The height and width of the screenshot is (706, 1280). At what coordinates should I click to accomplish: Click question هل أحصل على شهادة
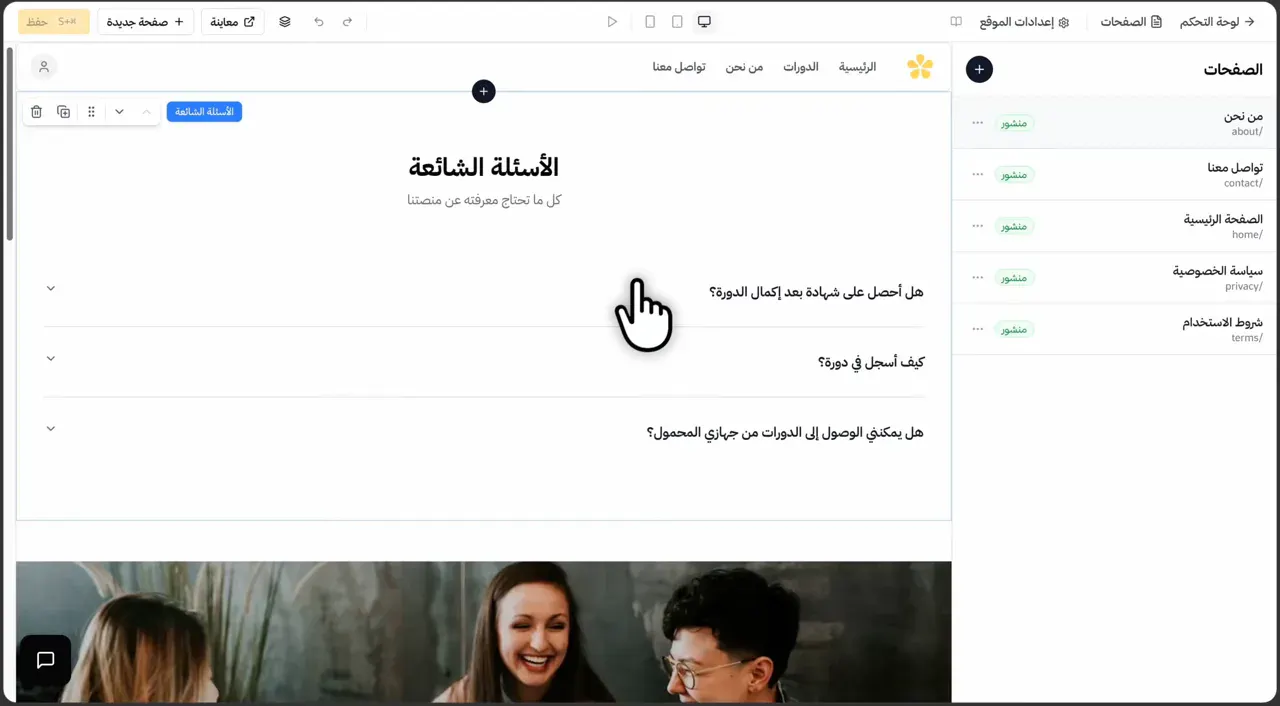coord(816,292)
